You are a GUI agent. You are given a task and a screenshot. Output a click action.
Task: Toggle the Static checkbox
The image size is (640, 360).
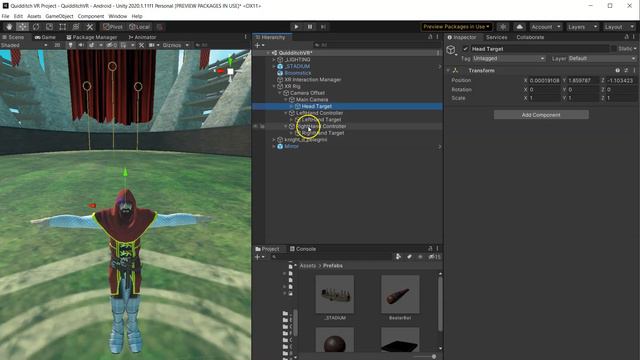613,49
